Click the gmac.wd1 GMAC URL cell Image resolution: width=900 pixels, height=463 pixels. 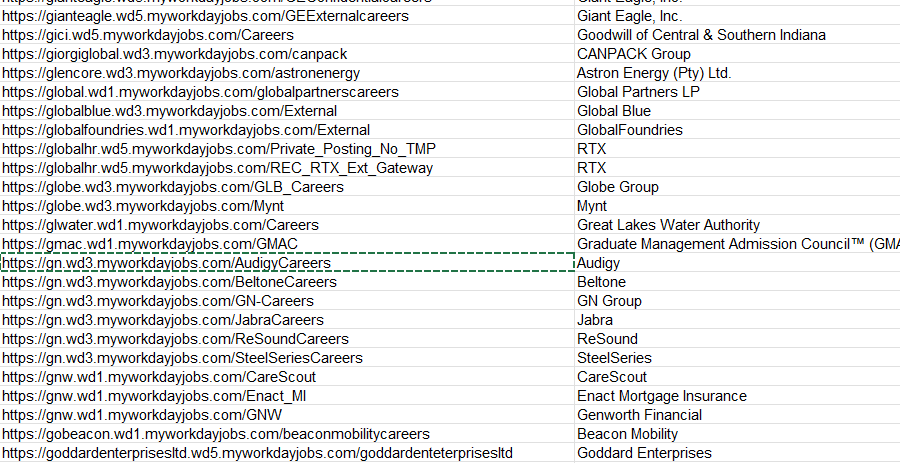287,244
